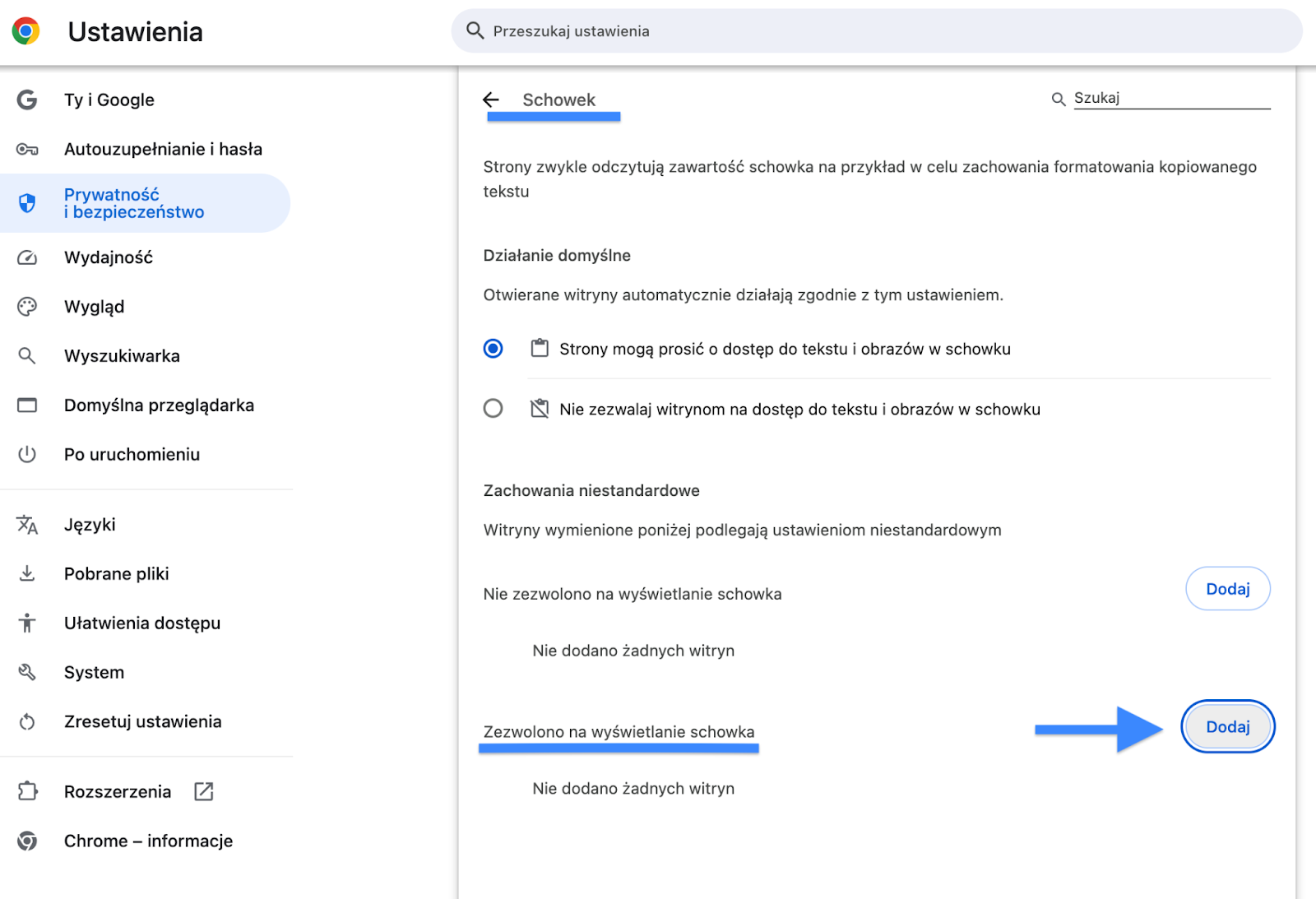Focus the Szukaj field in Schowek page
Screen dimensions: 1316x899
1172,98
